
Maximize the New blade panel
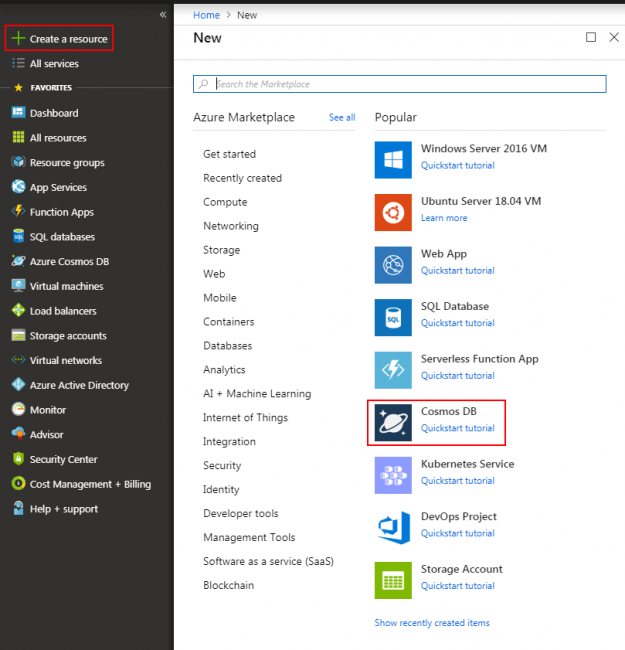click(x=590, y=37)
